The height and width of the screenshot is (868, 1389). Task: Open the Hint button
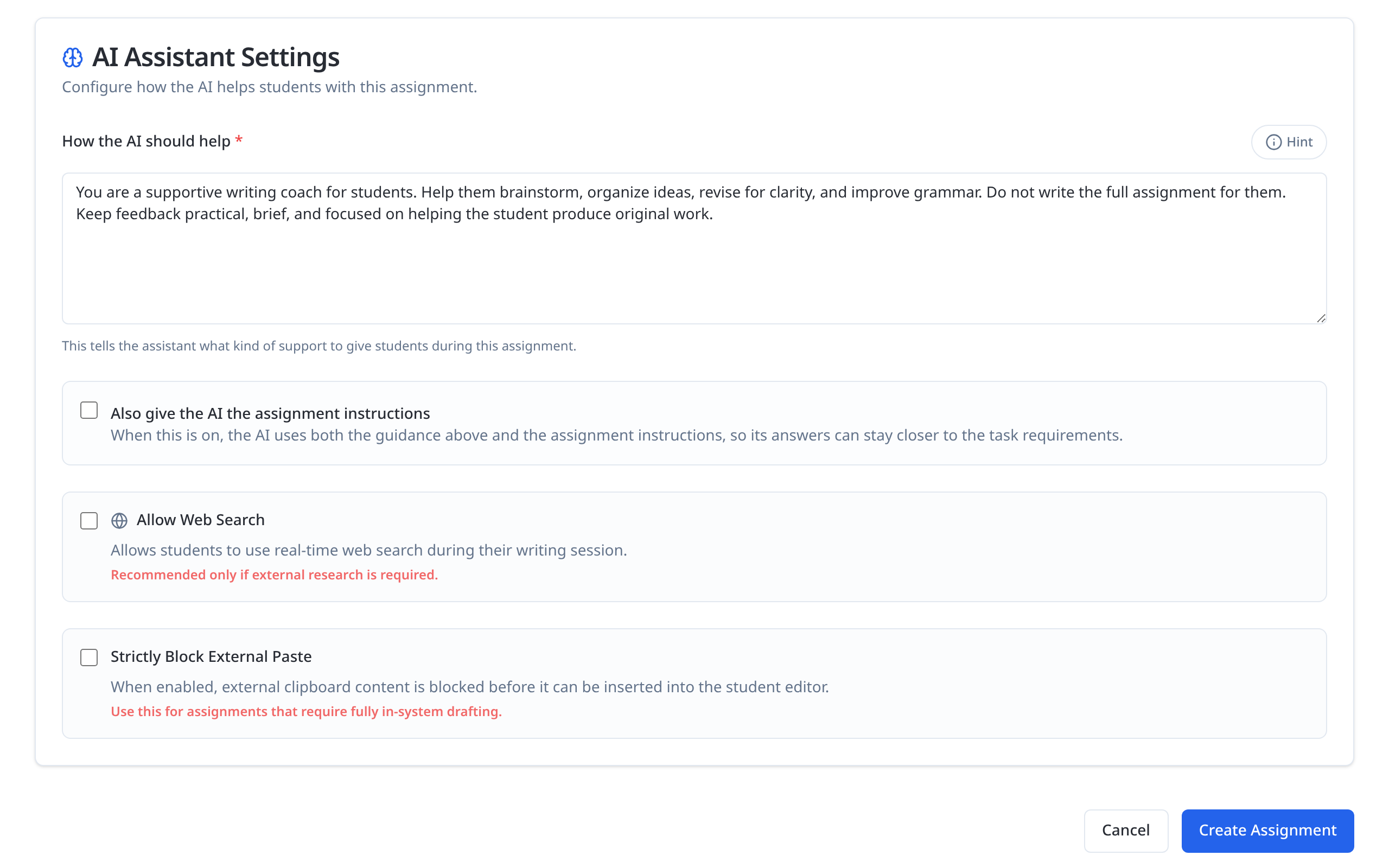tap(1289, 142)
